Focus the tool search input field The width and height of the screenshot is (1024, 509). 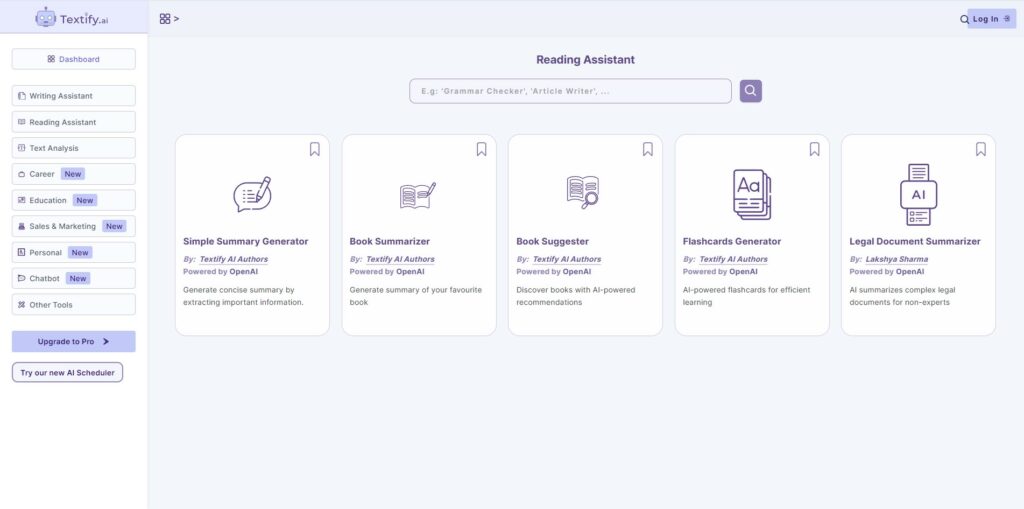tap(570, 91)
